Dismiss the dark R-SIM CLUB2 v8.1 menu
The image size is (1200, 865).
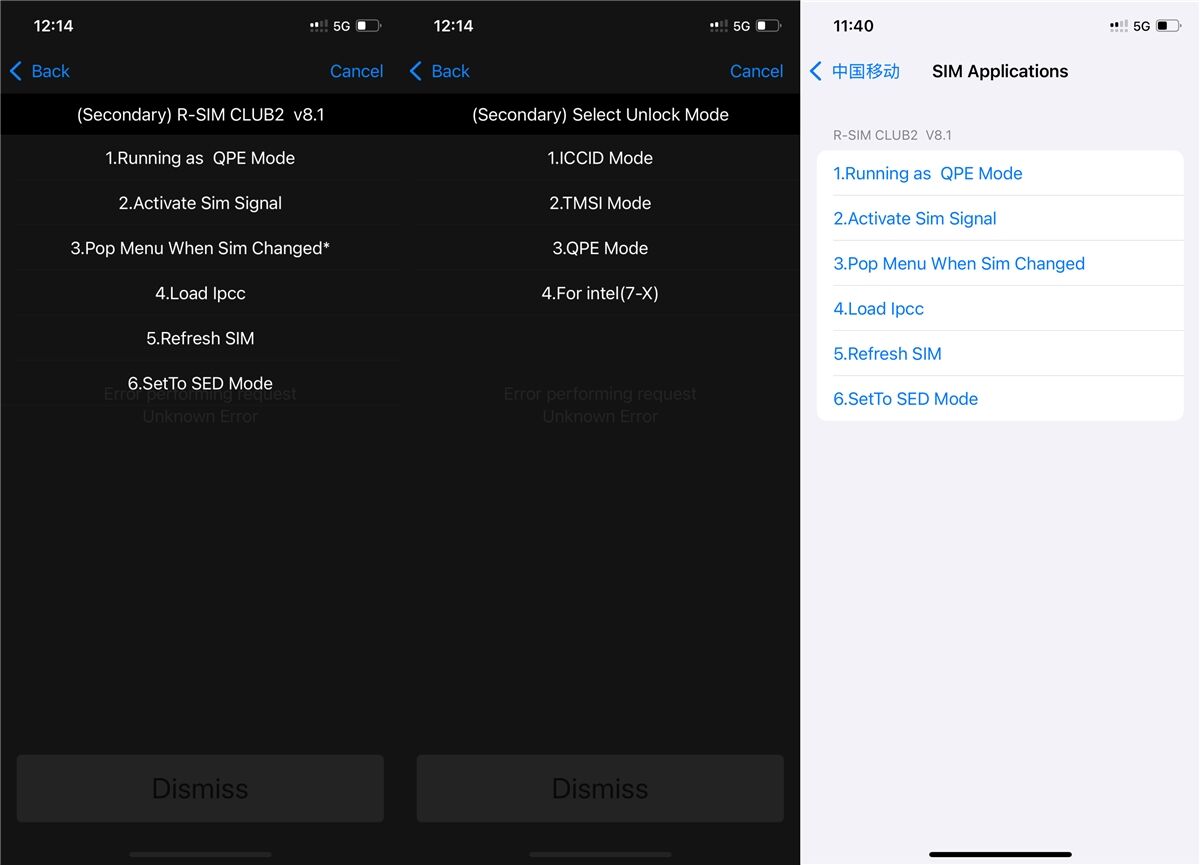(x=200, y=788)
